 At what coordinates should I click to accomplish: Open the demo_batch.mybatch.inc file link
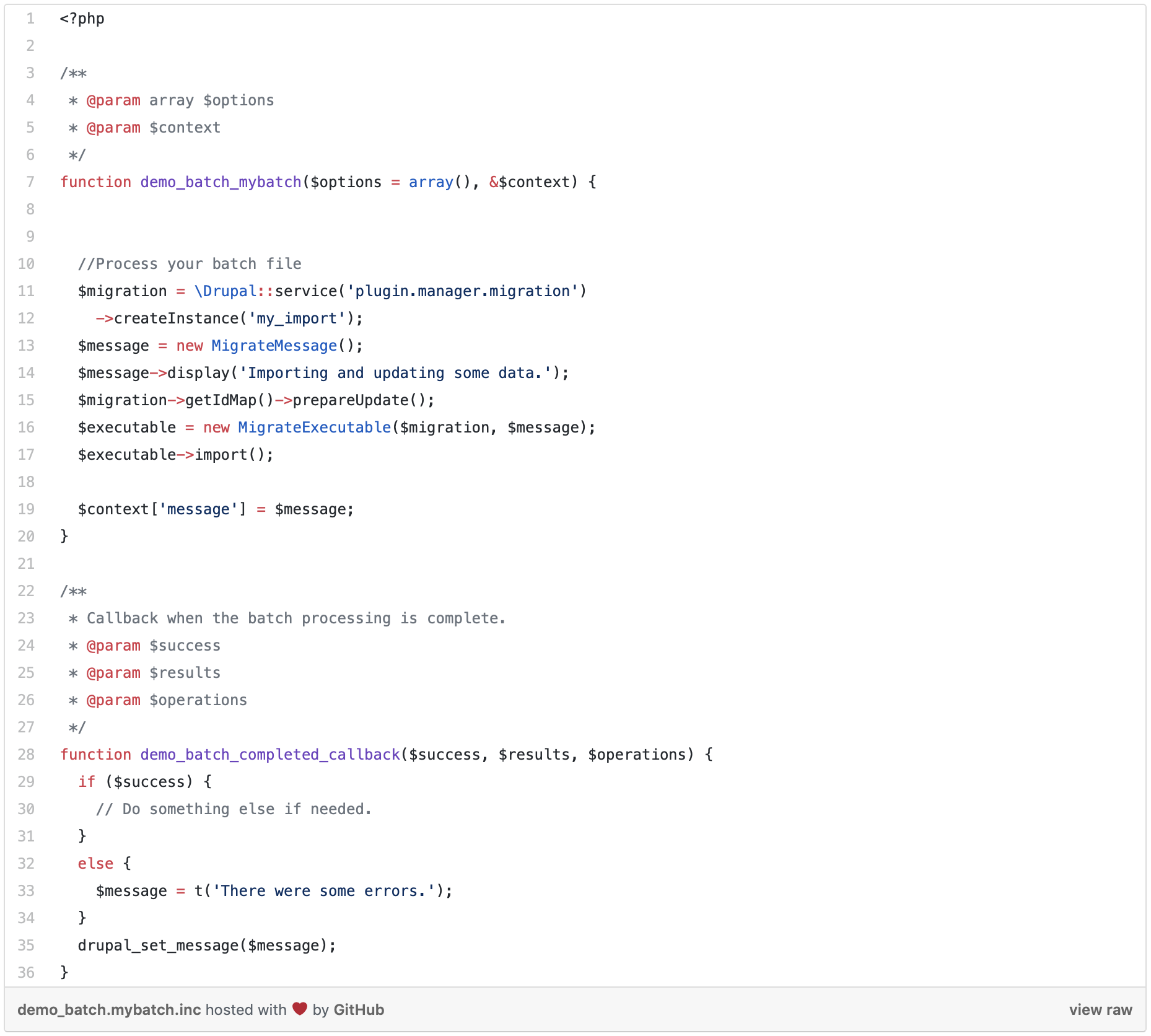pos(109,1010)
